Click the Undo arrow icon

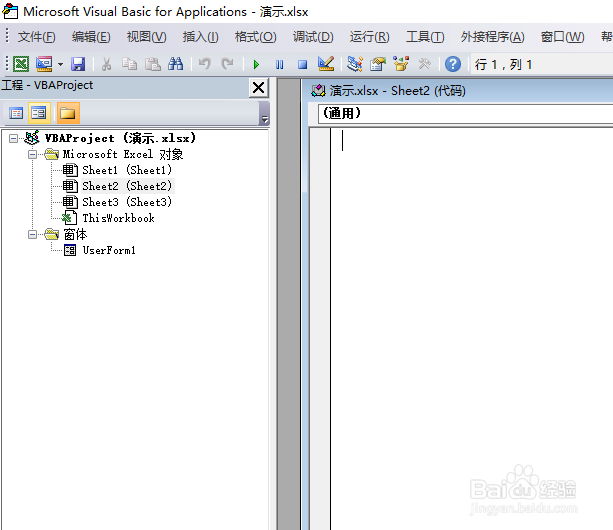pyautogui.click(x=204, y=64)
